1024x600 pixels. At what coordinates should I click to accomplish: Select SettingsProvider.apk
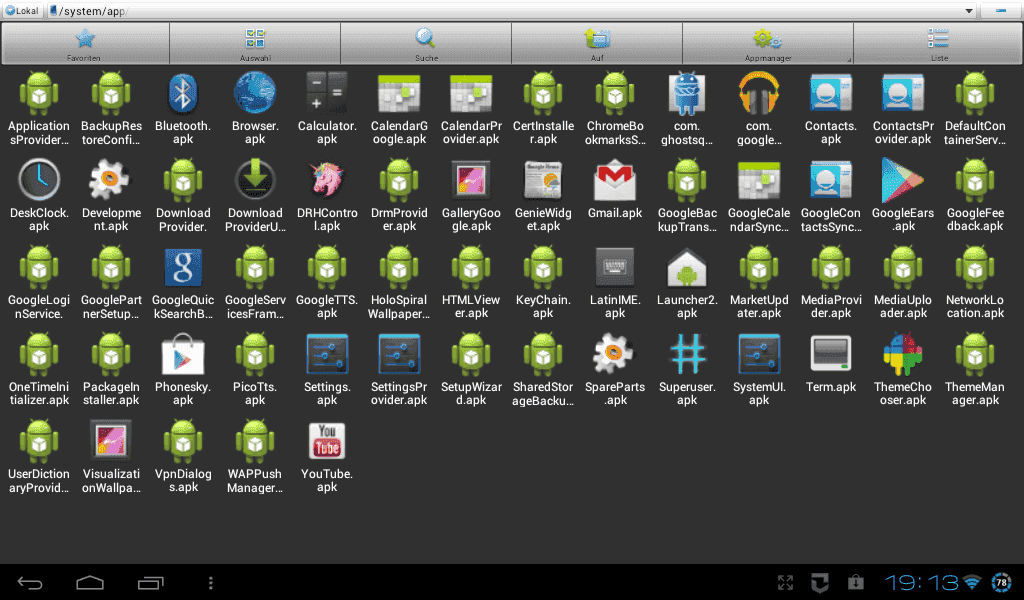coord(399,354)
